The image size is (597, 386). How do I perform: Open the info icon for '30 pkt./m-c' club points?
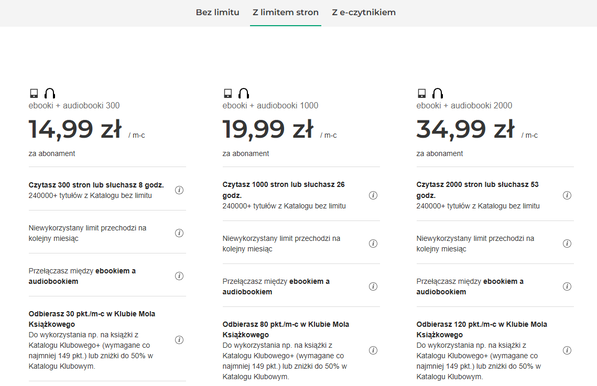pyautogui.click(x=179, y=340)
